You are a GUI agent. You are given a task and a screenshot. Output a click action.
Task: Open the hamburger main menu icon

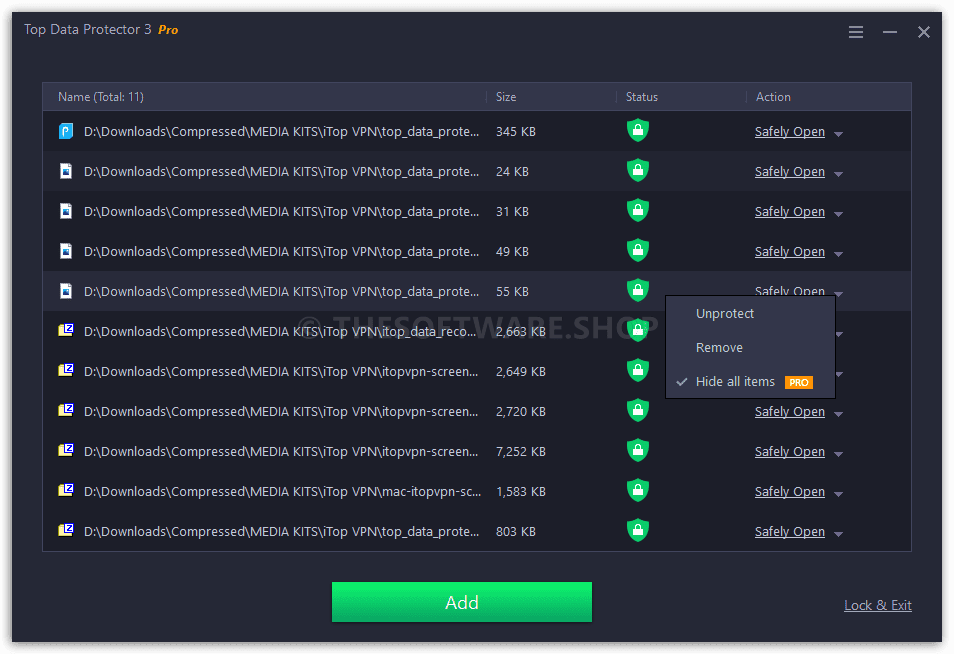click(x=855, y=32)
